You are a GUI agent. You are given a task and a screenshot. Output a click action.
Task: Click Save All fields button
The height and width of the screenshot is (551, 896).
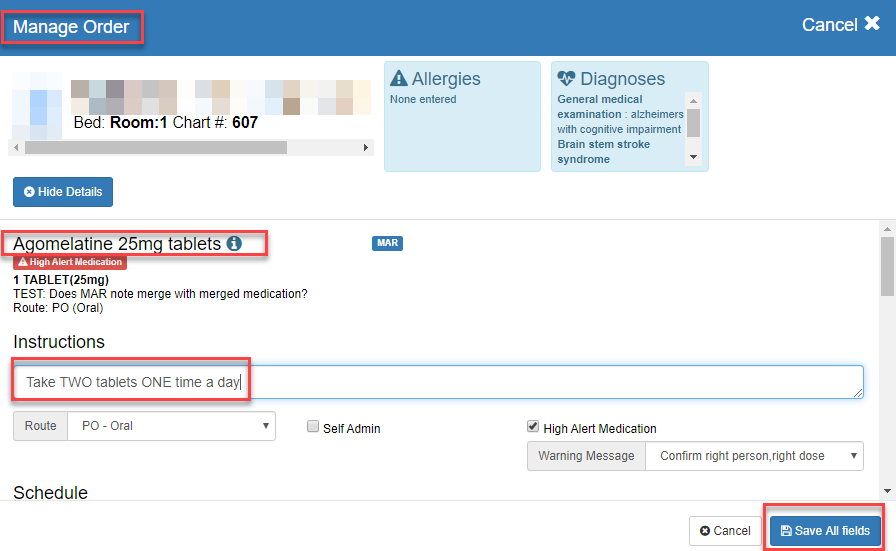click(825, 530)
